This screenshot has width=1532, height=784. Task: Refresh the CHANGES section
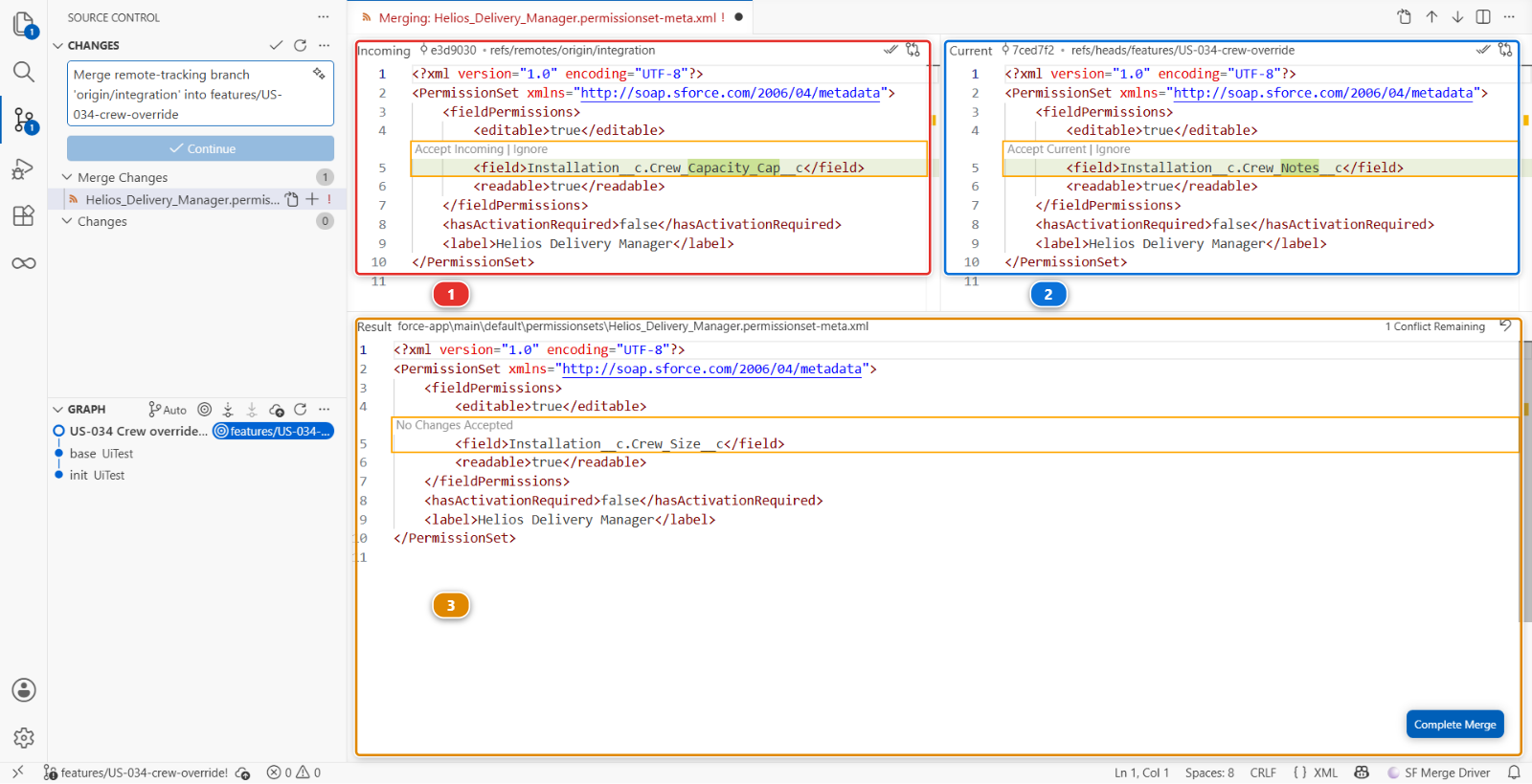coord(300,45)
